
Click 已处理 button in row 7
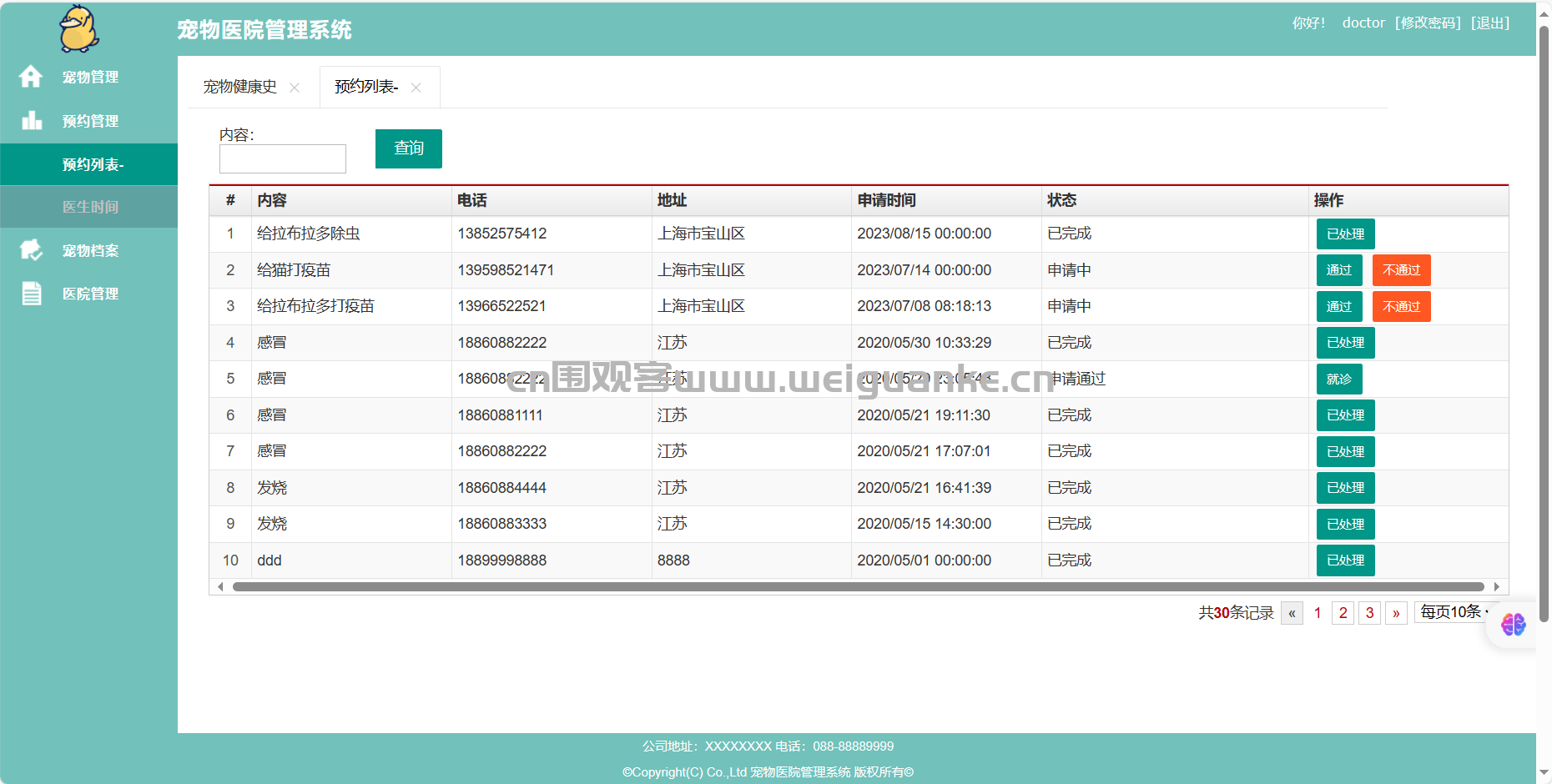click(x=1346, y=452)
